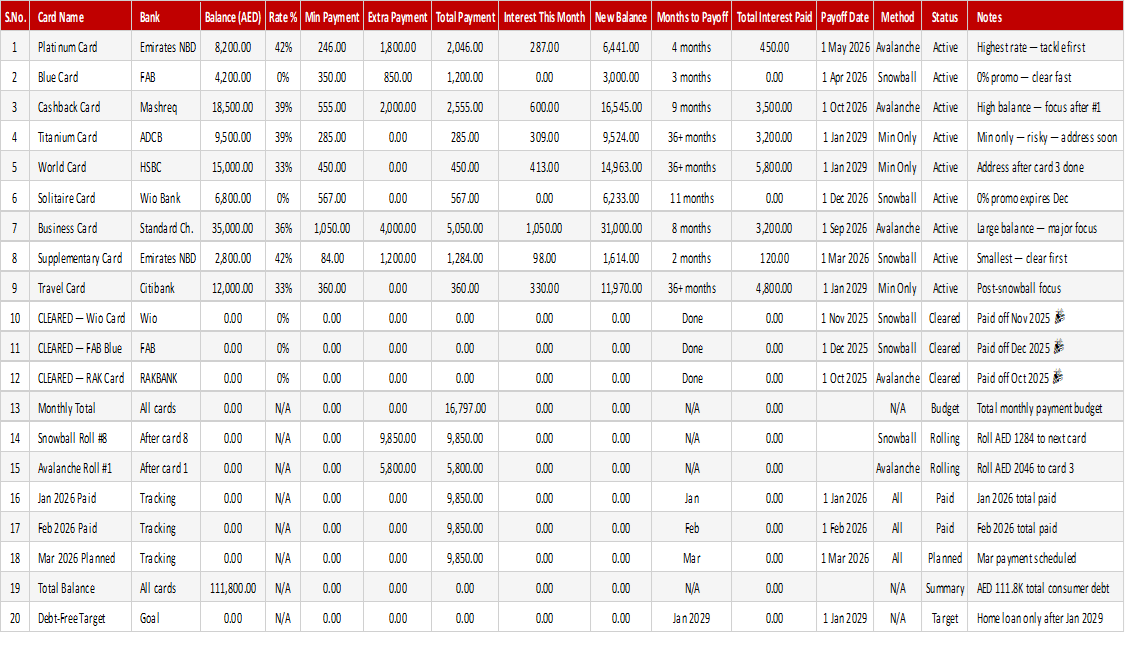Click the 'CLEARED — Wio Card' cell
This screenshot has height=661, width=1125.
pyautogui.click(x=81, y=318)
